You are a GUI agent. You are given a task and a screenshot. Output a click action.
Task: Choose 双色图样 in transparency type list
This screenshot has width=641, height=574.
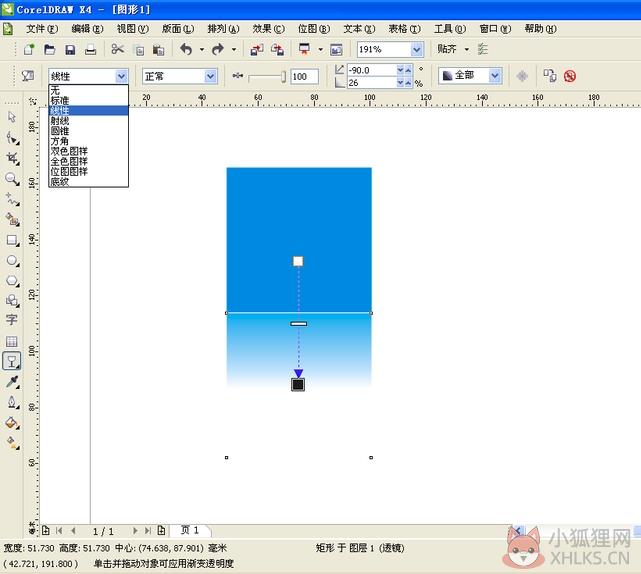[x=88, y=151]
